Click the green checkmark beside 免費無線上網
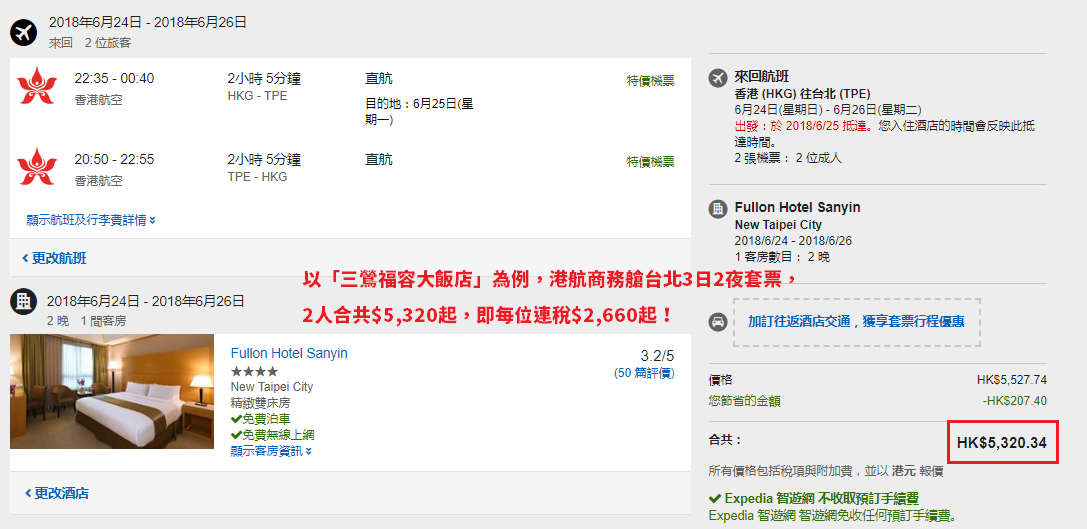 pyautogui.click(x=236, y=435)
